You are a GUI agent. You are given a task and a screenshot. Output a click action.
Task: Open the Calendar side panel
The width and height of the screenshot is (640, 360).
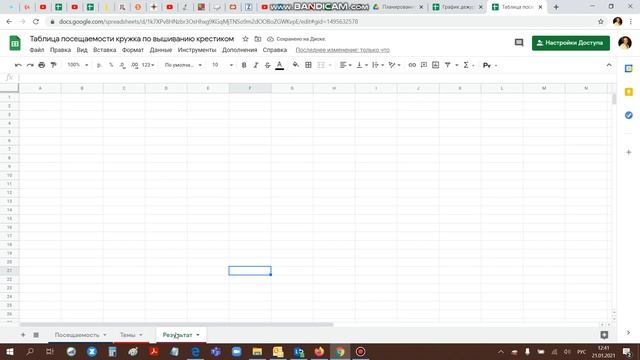tap(629, 69)
